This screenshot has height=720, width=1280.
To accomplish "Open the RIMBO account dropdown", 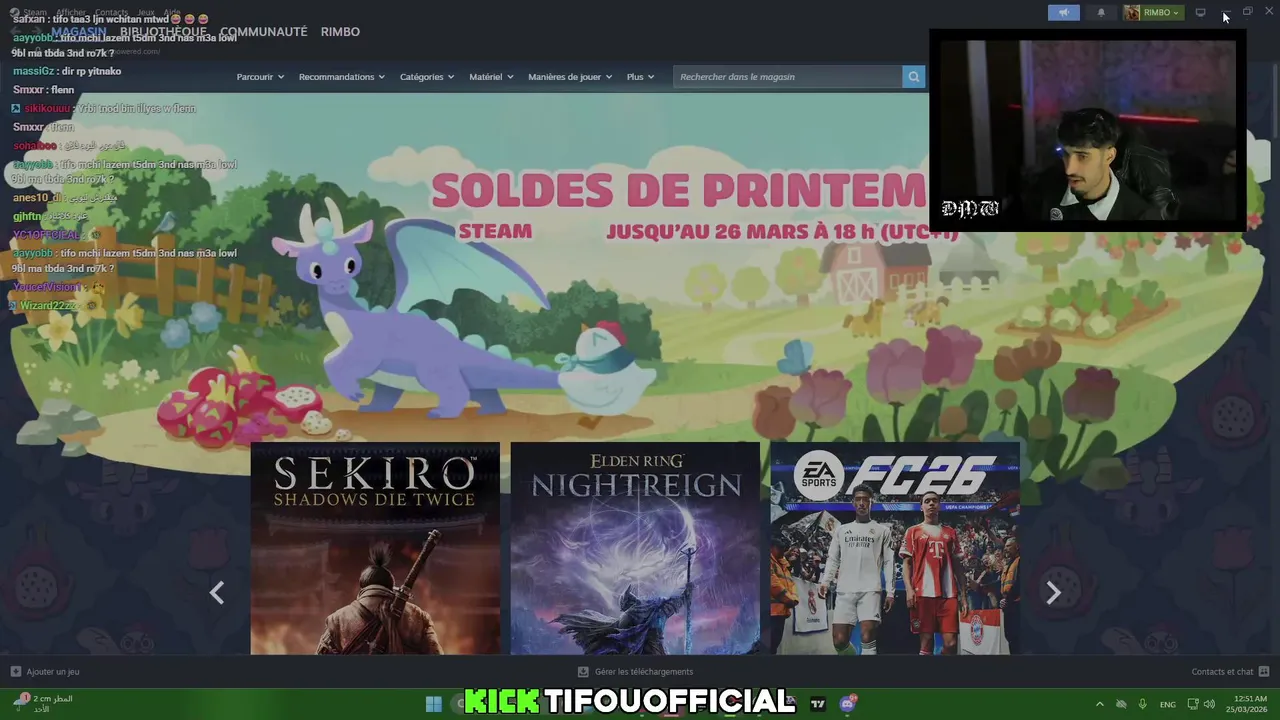I will (x=1161, y=13).
